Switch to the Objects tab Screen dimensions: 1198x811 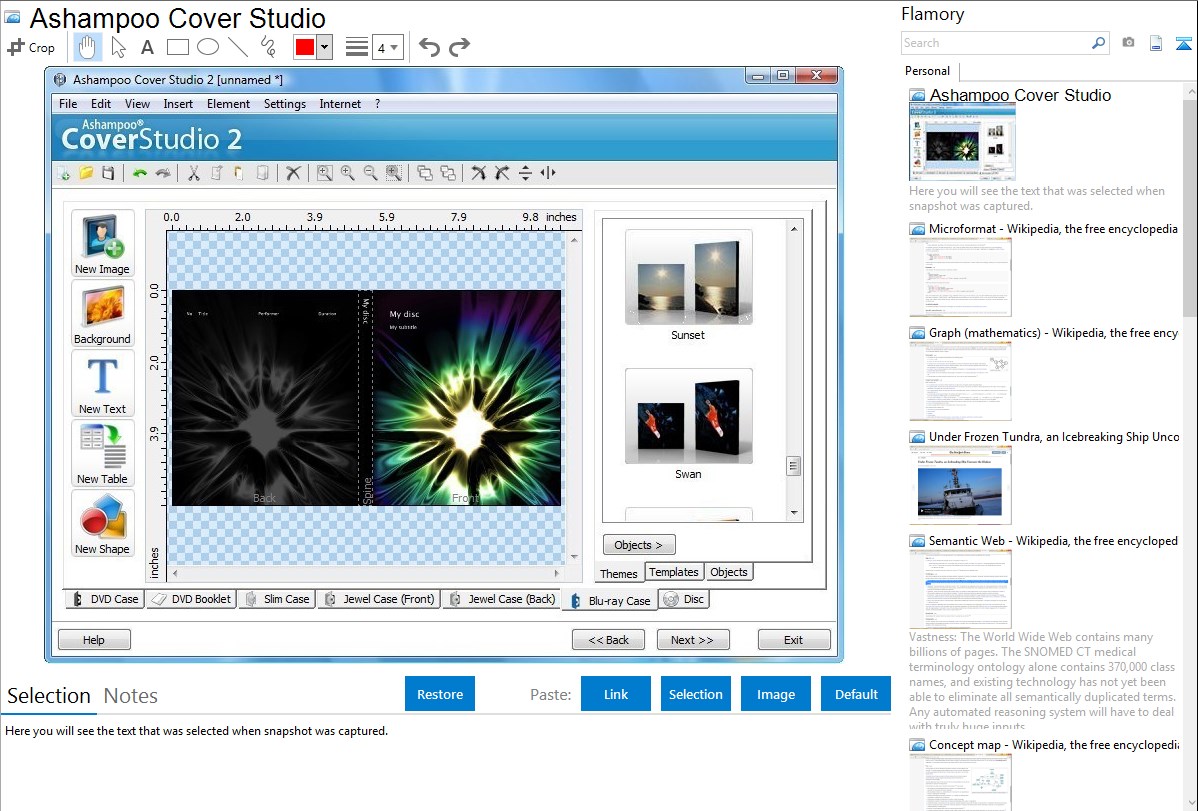click(x=729, y=573)
